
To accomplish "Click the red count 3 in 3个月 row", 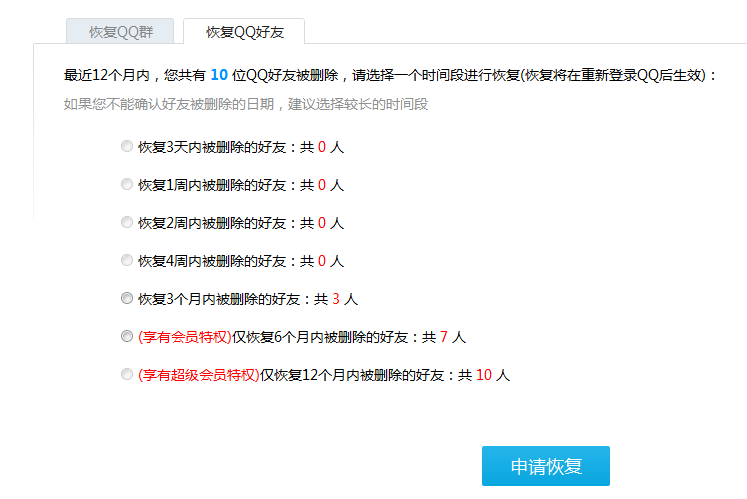I will pyautogui.click(x=336, y=299).
